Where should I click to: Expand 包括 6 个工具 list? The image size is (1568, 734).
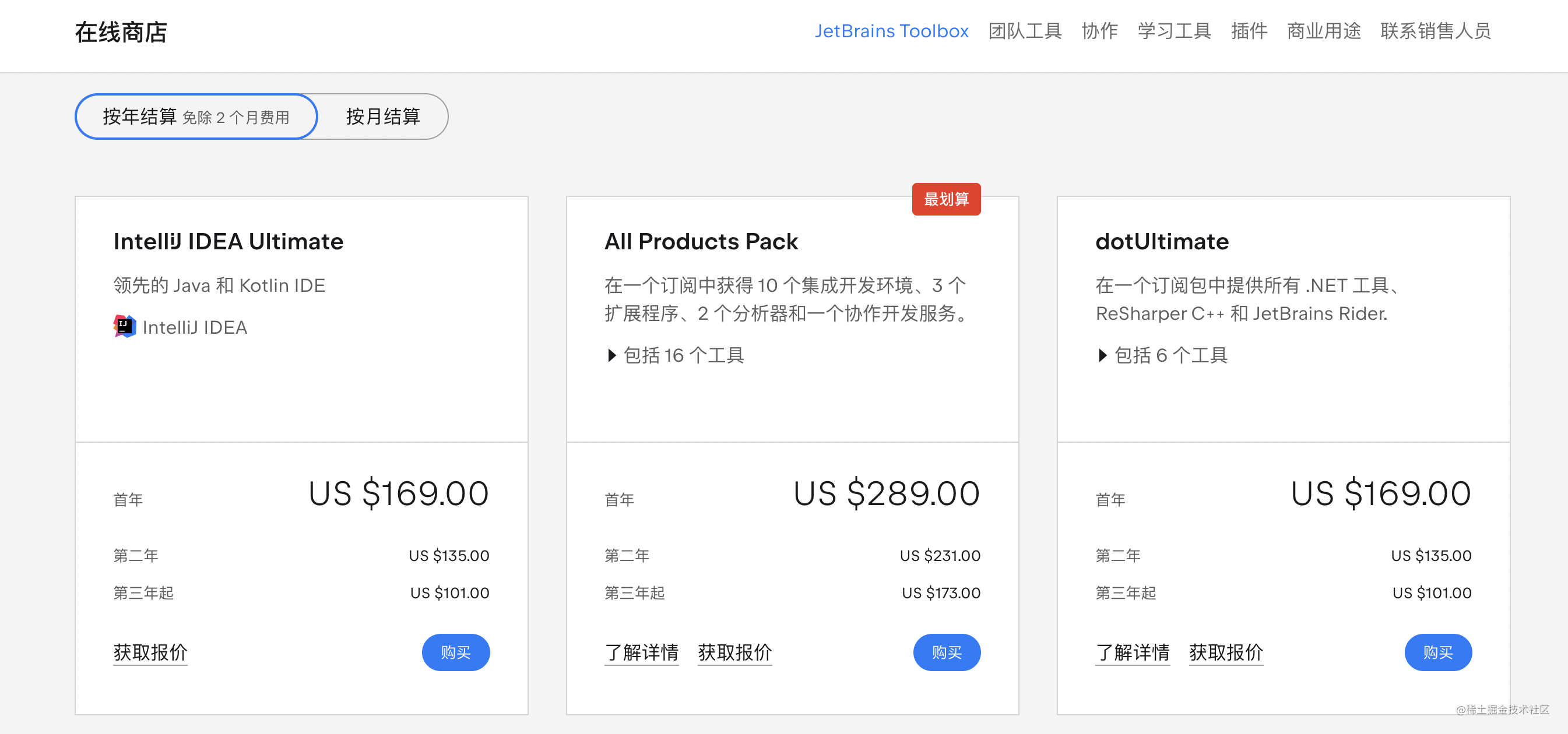pos(1163,355)
